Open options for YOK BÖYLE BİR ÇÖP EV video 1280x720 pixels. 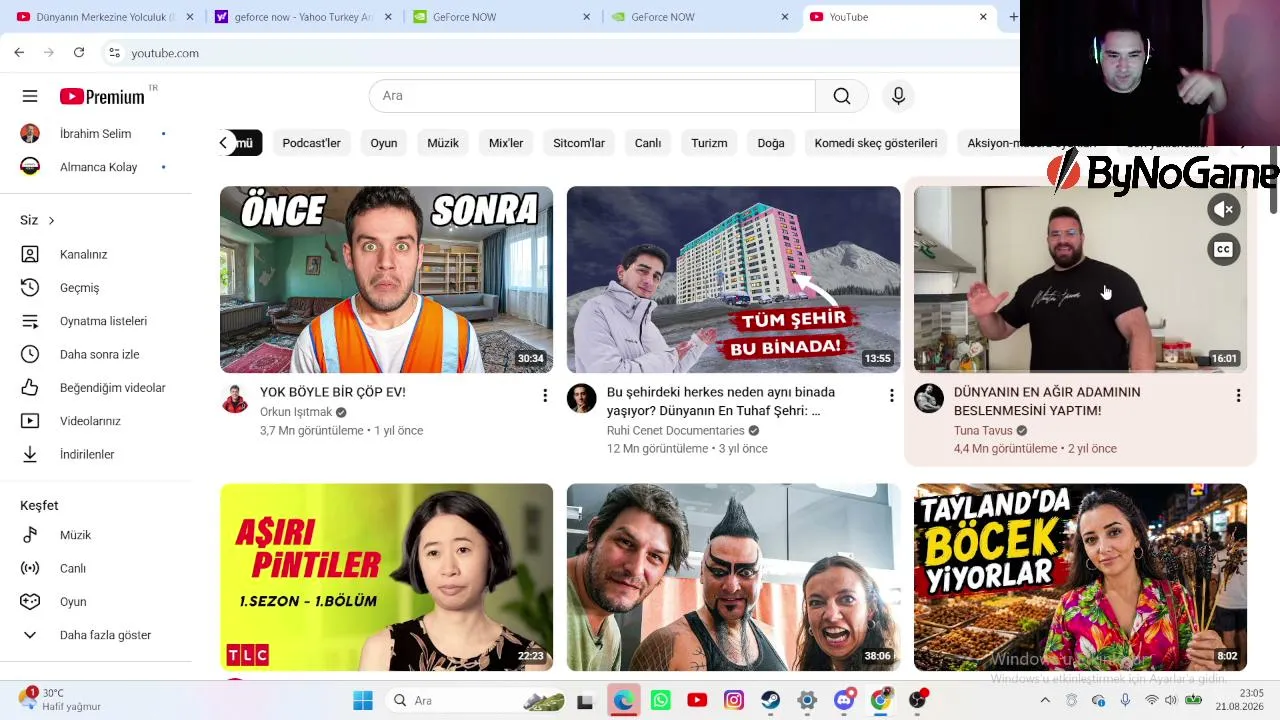coord(545,396)
